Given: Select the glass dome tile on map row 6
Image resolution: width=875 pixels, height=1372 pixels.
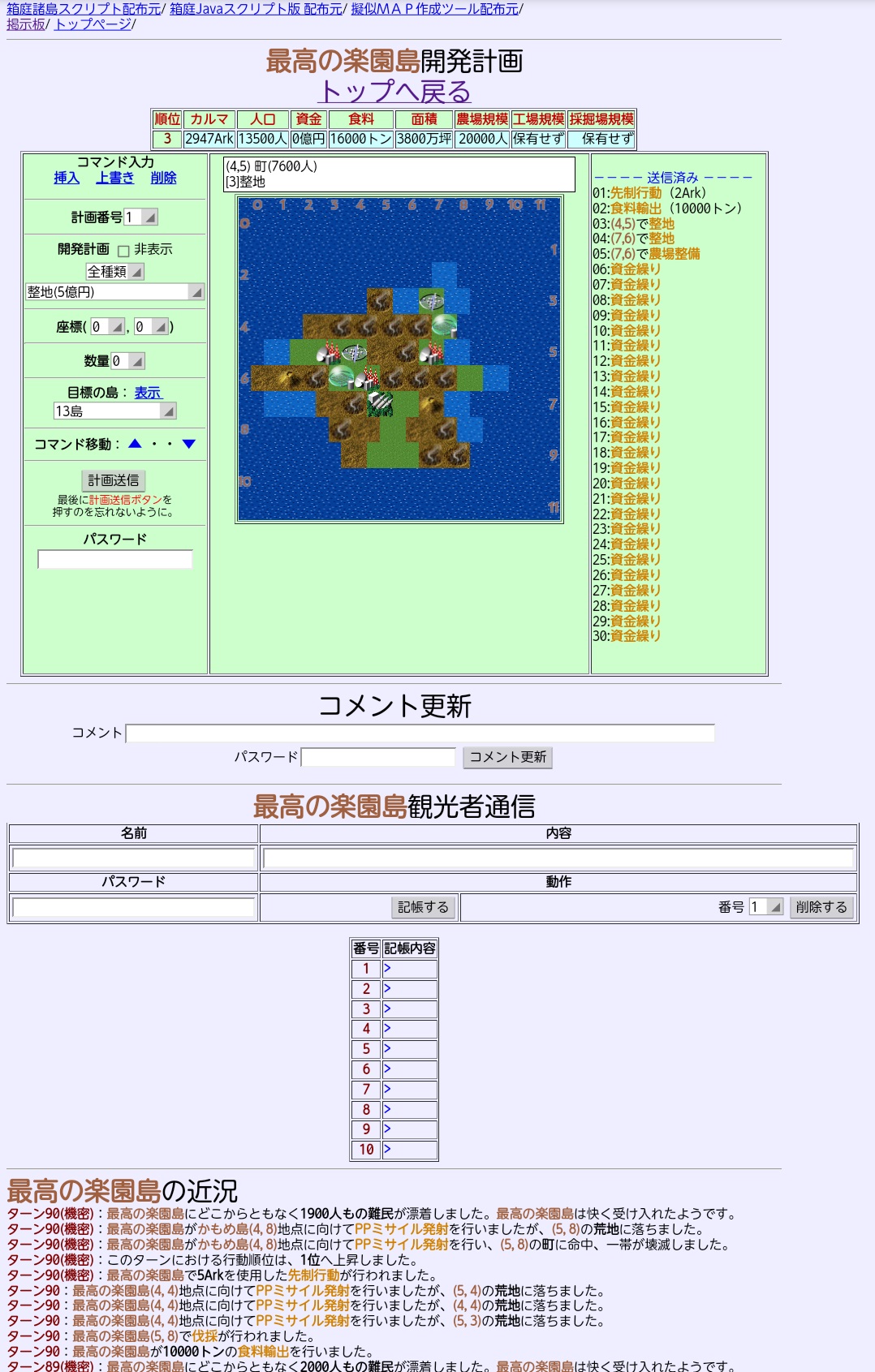Looking at the screenshot, I should coord(341,377).
